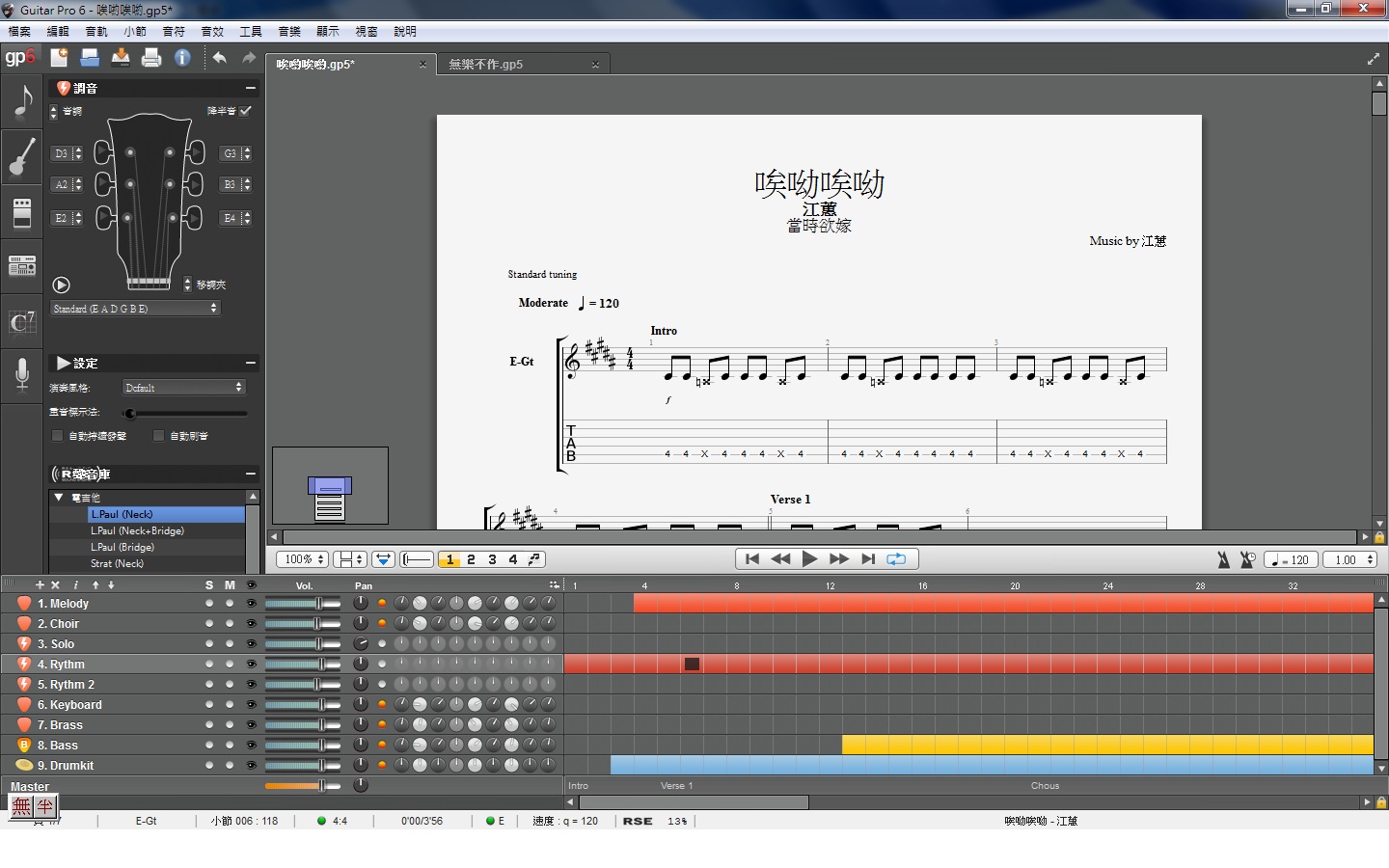Adjust the D3 string tuning stepper

click(78, 153)
